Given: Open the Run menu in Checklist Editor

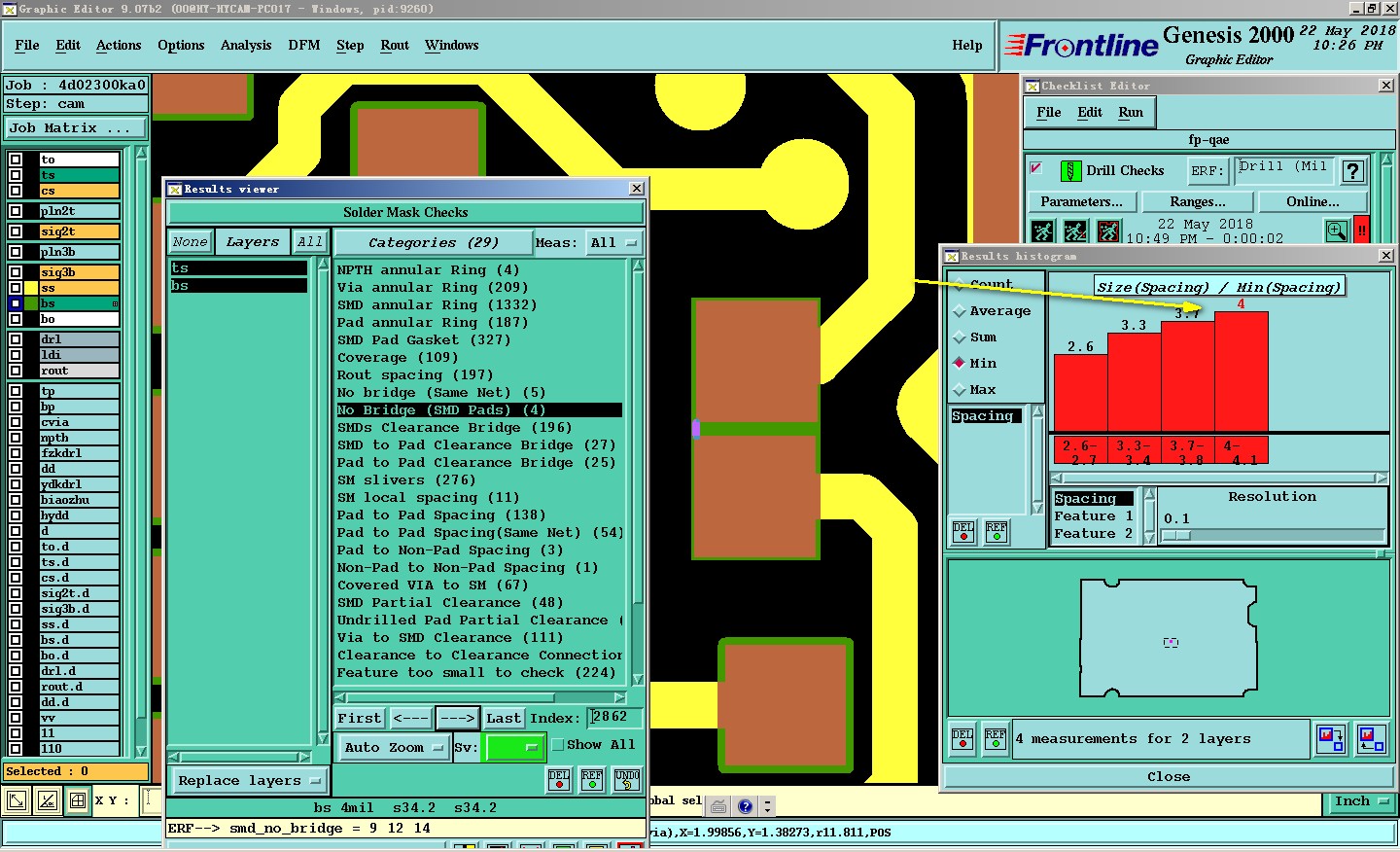Looking at the screenshot, I should tap(1131, 112).
